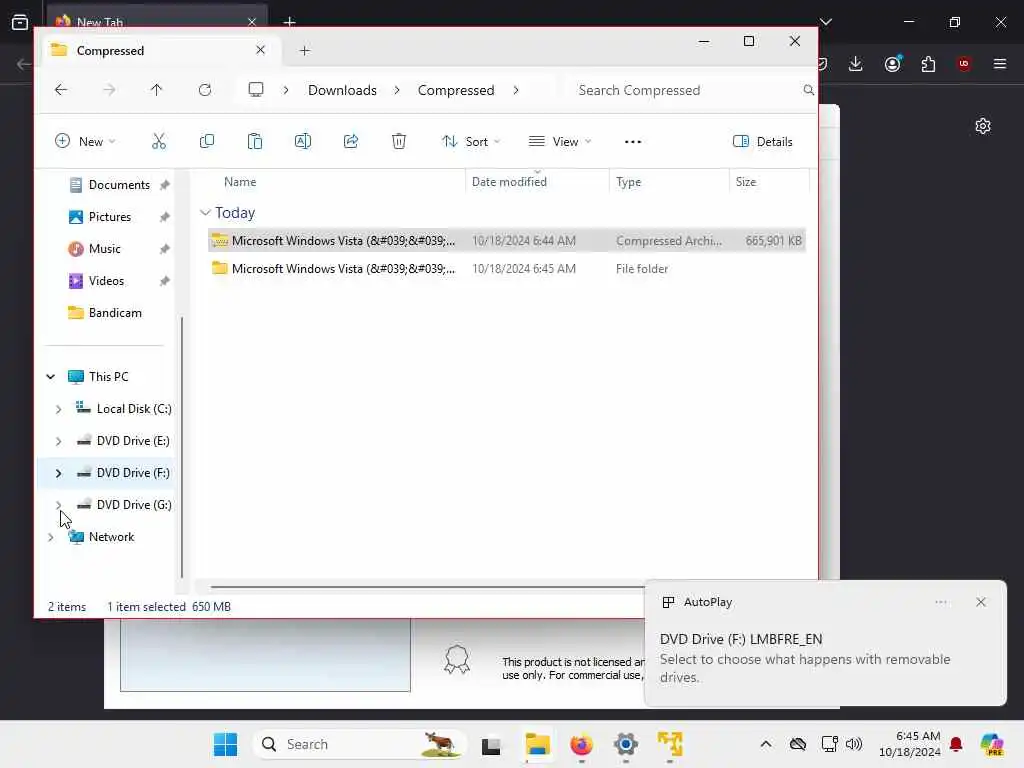Viewport: 1024px width, 768px height.
Task: Open the Pictures quick access item
Action: [110, 217]
